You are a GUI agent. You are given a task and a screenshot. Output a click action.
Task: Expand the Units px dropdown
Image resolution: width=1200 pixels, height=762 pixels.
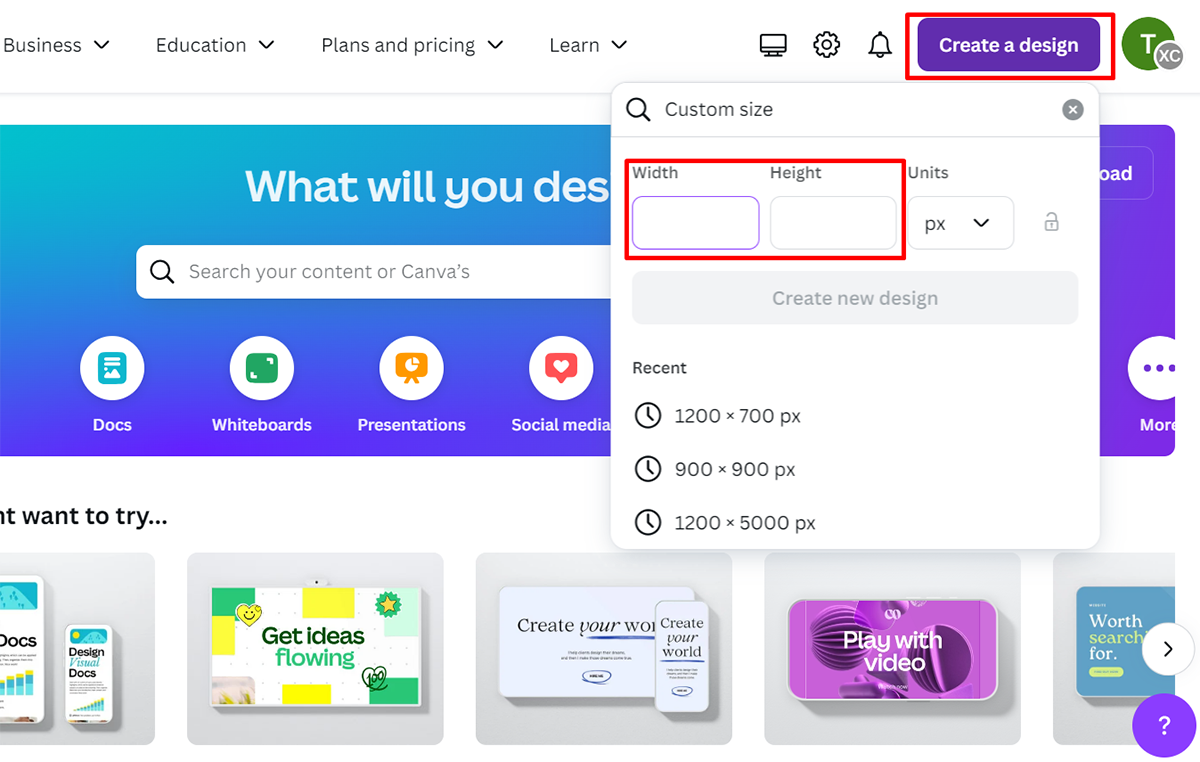[x=960, y=223]
